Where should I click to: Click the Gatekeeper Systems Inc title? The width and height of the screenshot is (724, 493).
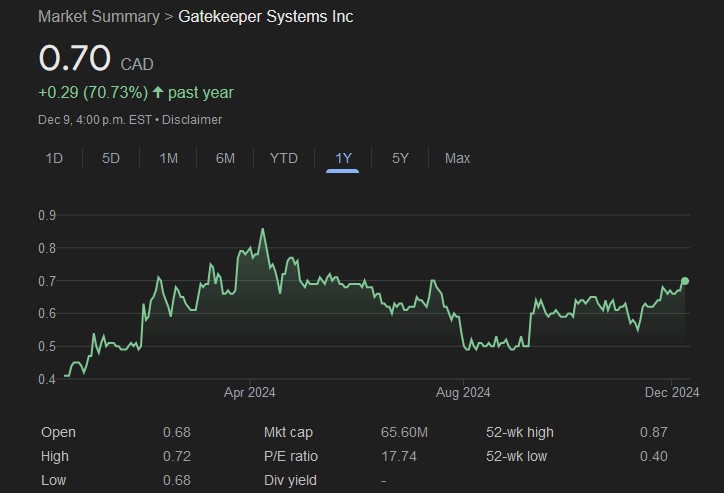[x=265, y=17]
